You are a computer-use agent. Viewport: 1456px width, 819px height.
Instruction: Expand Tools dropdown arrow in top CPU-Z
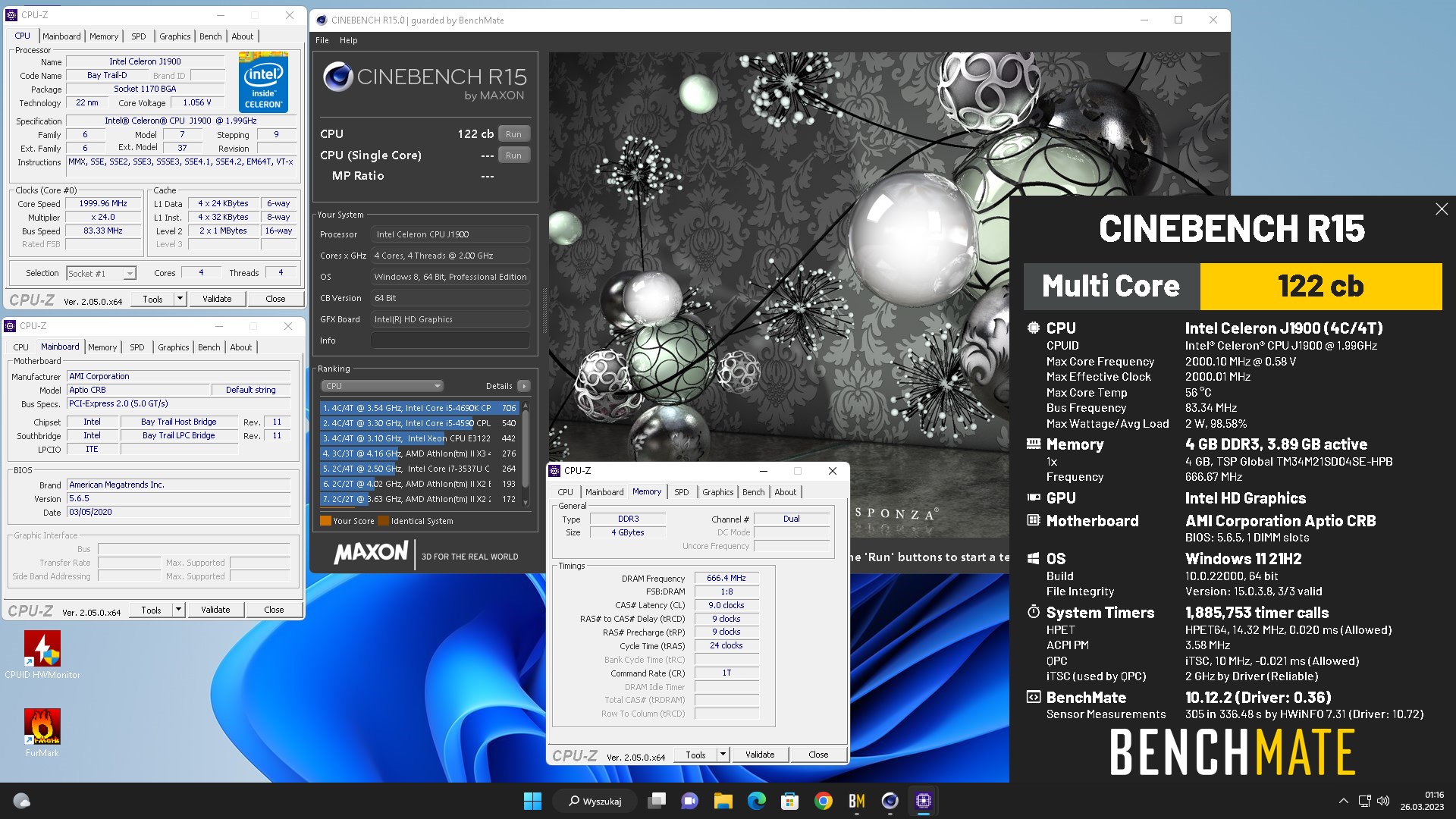point(180,299)
